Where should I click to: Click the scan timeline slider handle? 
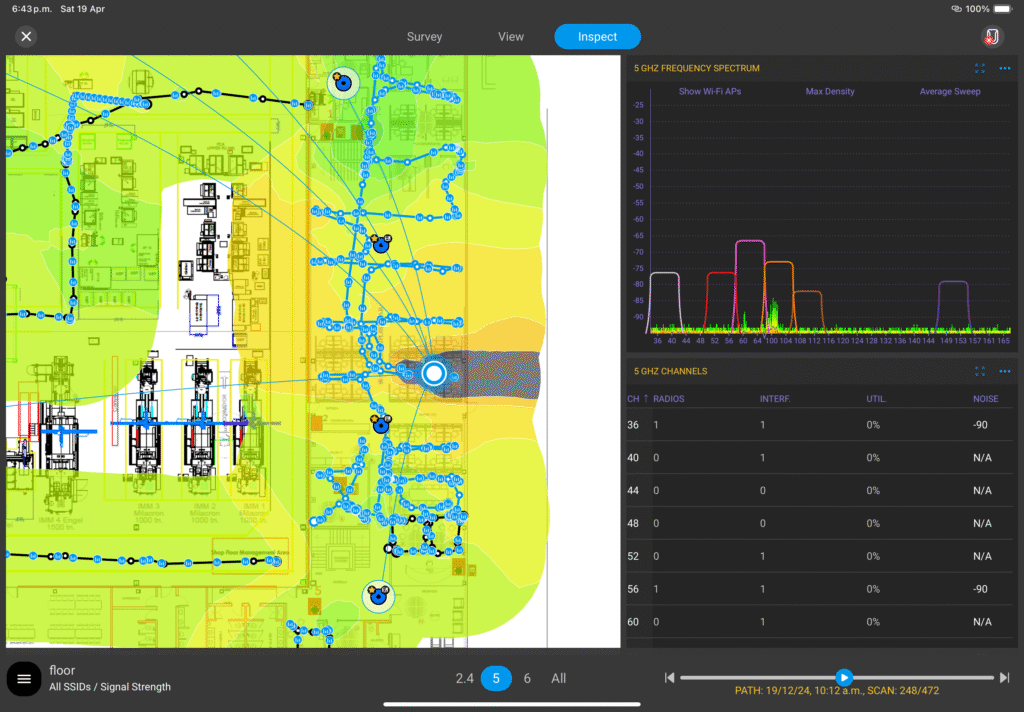(844, 678)
